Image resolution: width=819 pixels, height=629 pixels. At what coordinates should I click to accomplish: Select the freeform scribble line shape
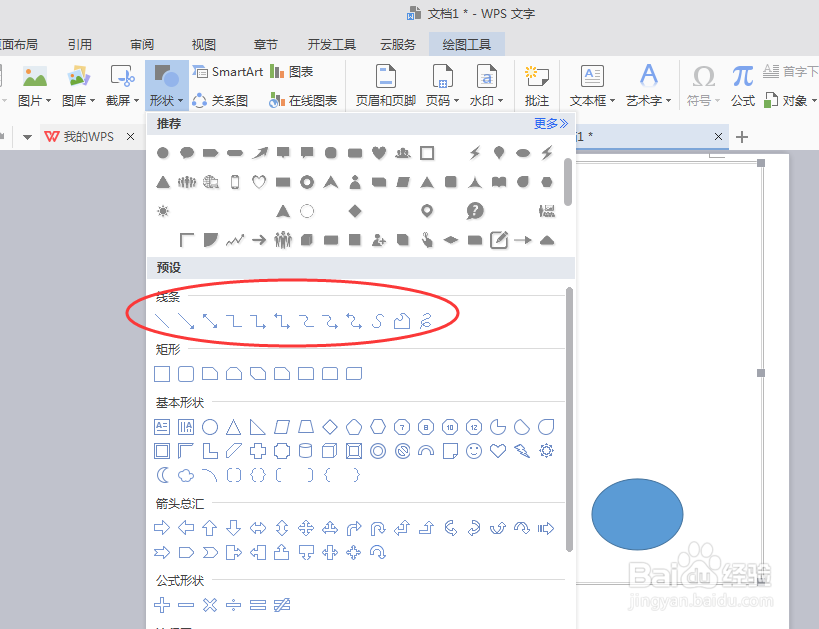pos(426,321)
